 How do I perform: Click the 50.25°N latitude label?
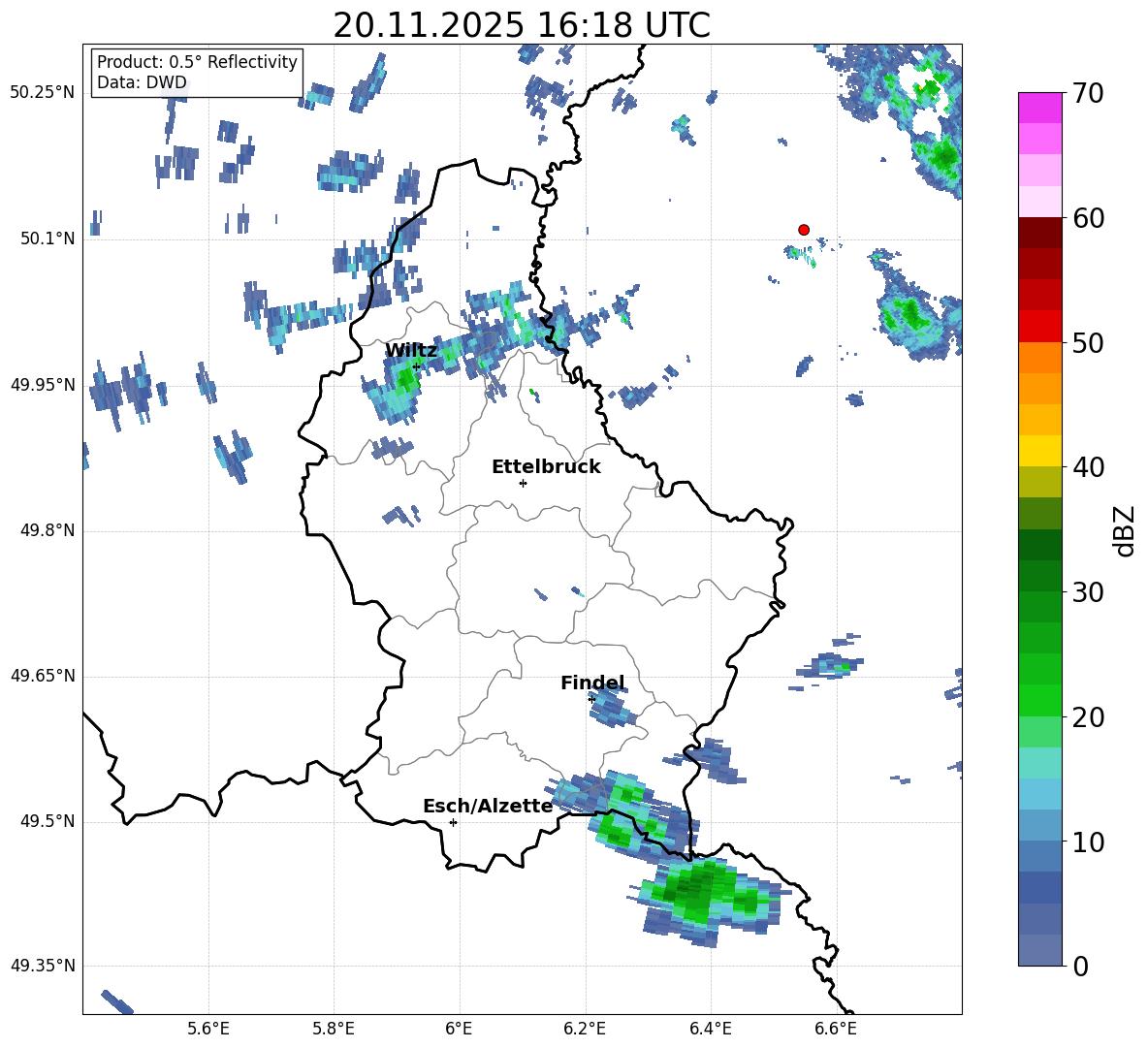click(43, 93)
